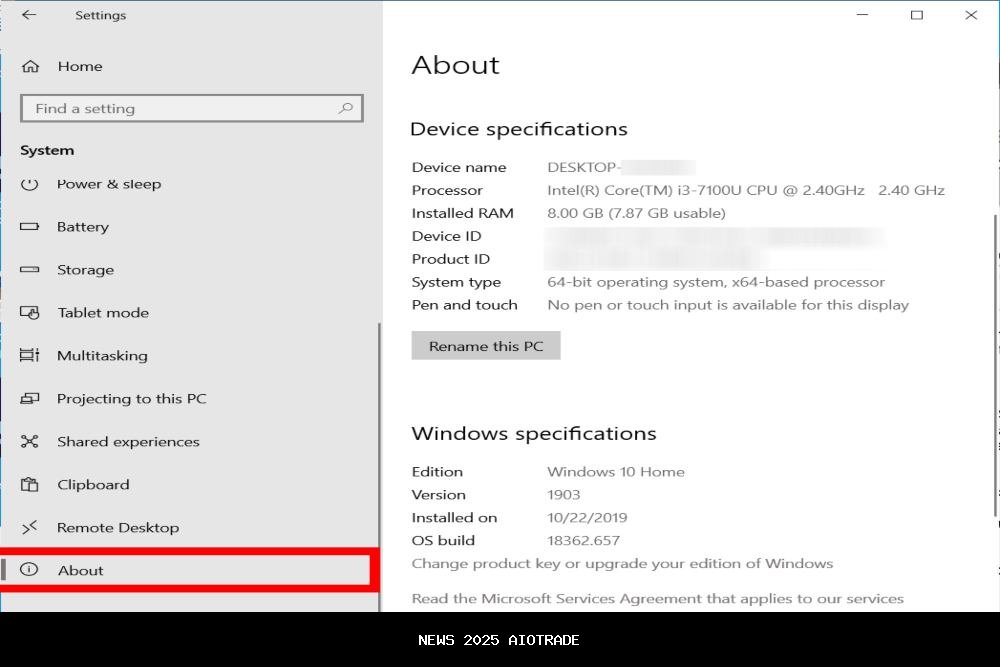The width and height of the screenshot is (1000, 667).
Task: Click the Battery icon in sidebar
Action: [x=30, y=227]
